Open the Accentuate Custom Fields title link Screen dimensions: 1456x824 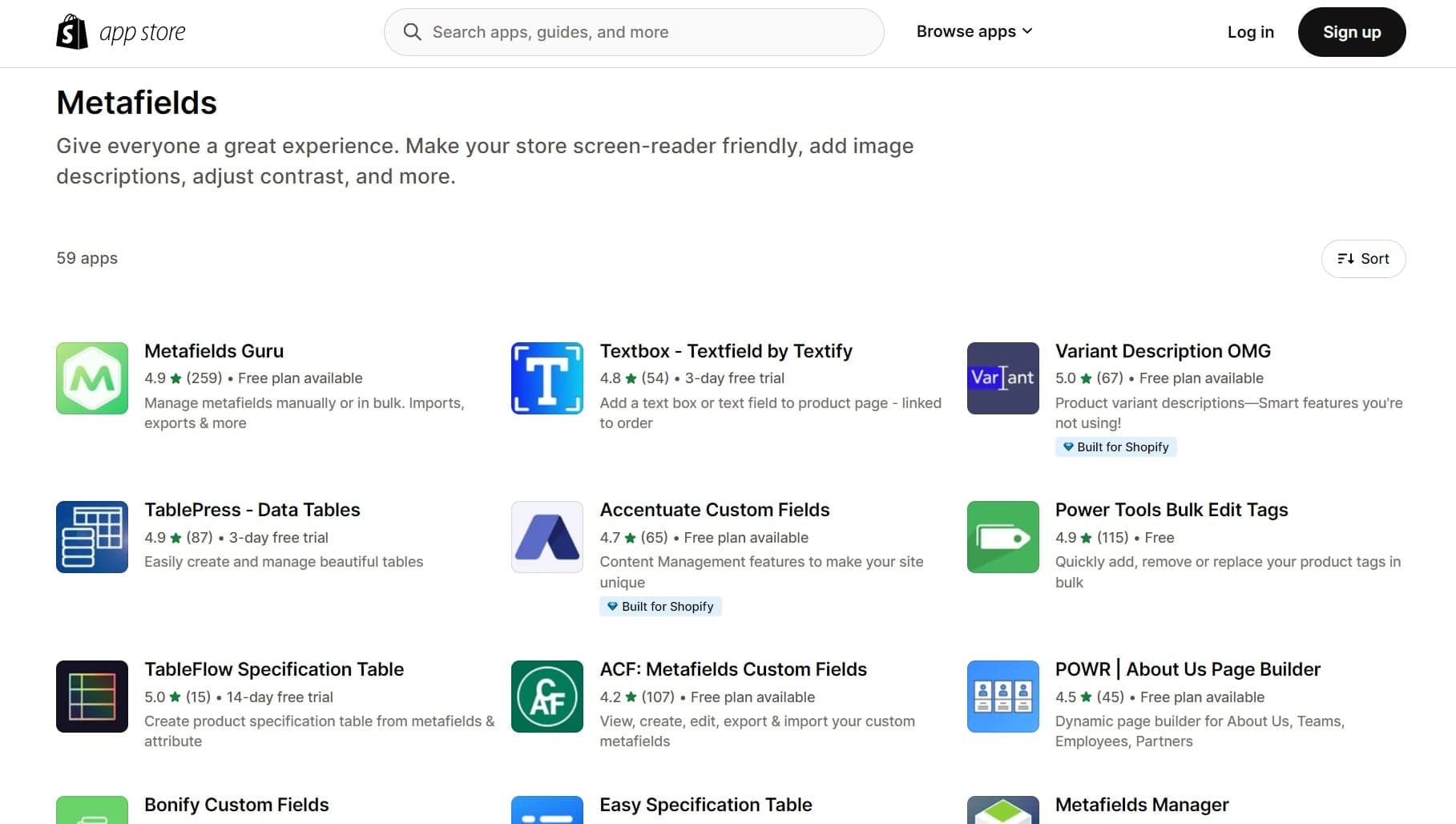(x=715, y=510)
